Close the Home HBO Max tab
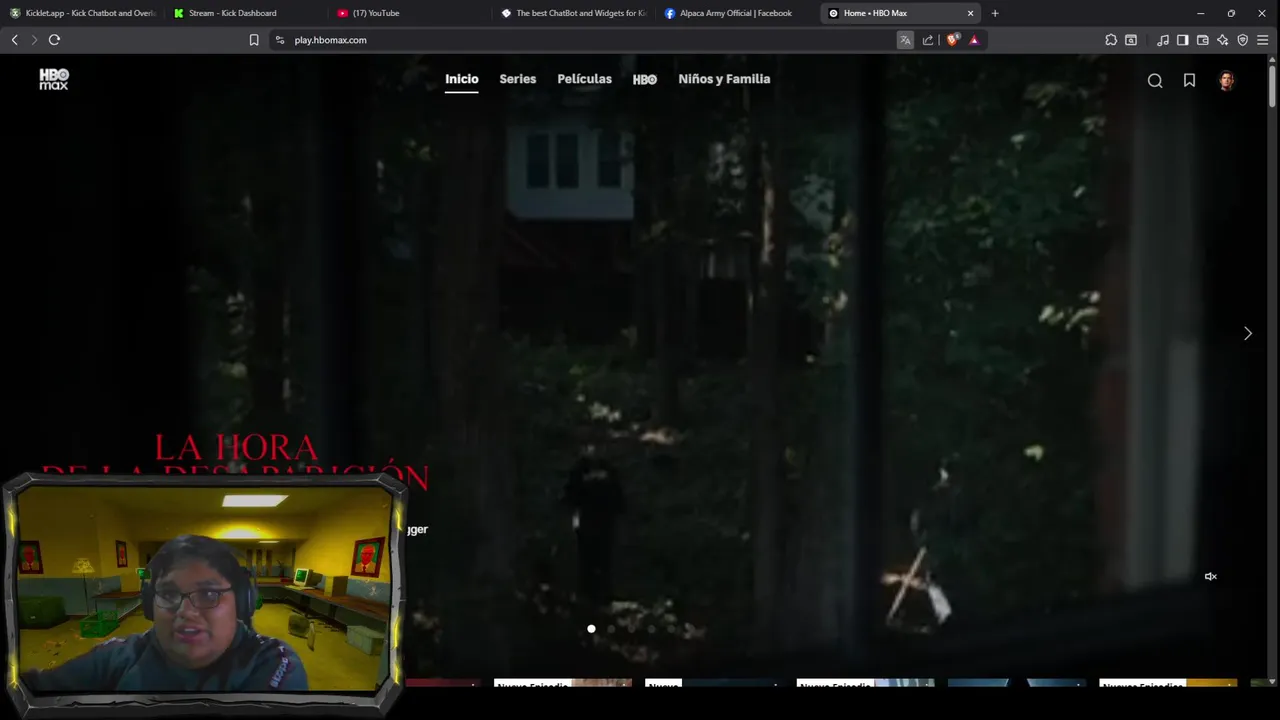 tap(970, 13)
